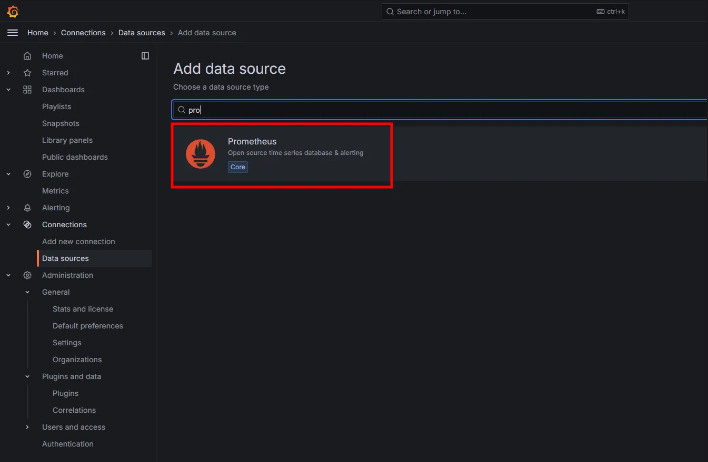The height and width of the screenshot is (462, 708).
Task: Open Playlists under Dashboards
Action: pos(56,107)
